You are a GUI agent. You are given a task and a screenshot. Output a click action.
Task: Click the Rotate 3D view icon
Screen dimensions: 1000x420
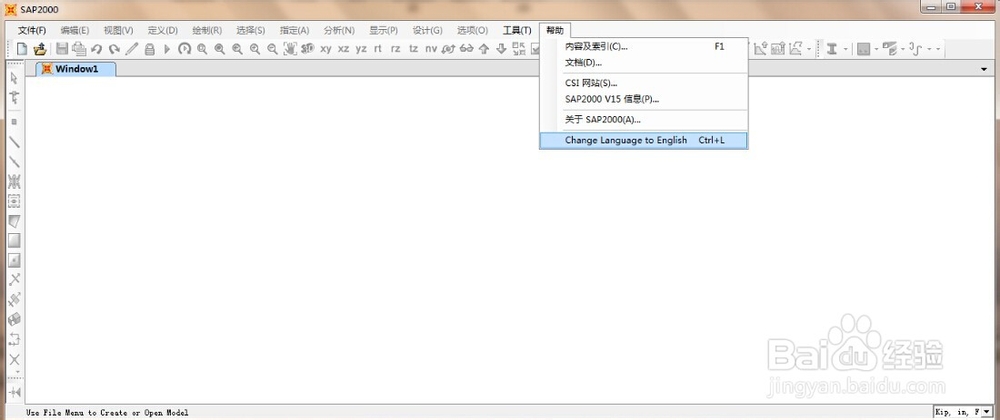click(x=448, y=48)
